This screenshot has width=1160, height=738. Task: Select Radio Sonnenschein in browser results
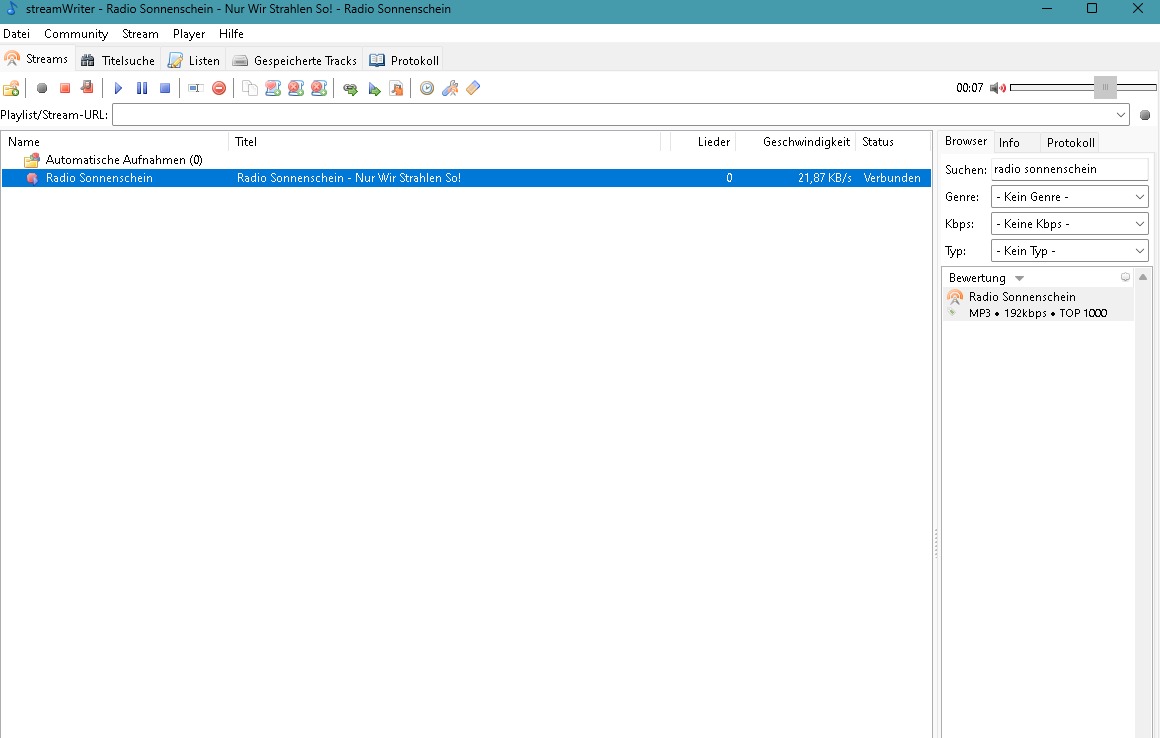click(x=1038, y=305)
